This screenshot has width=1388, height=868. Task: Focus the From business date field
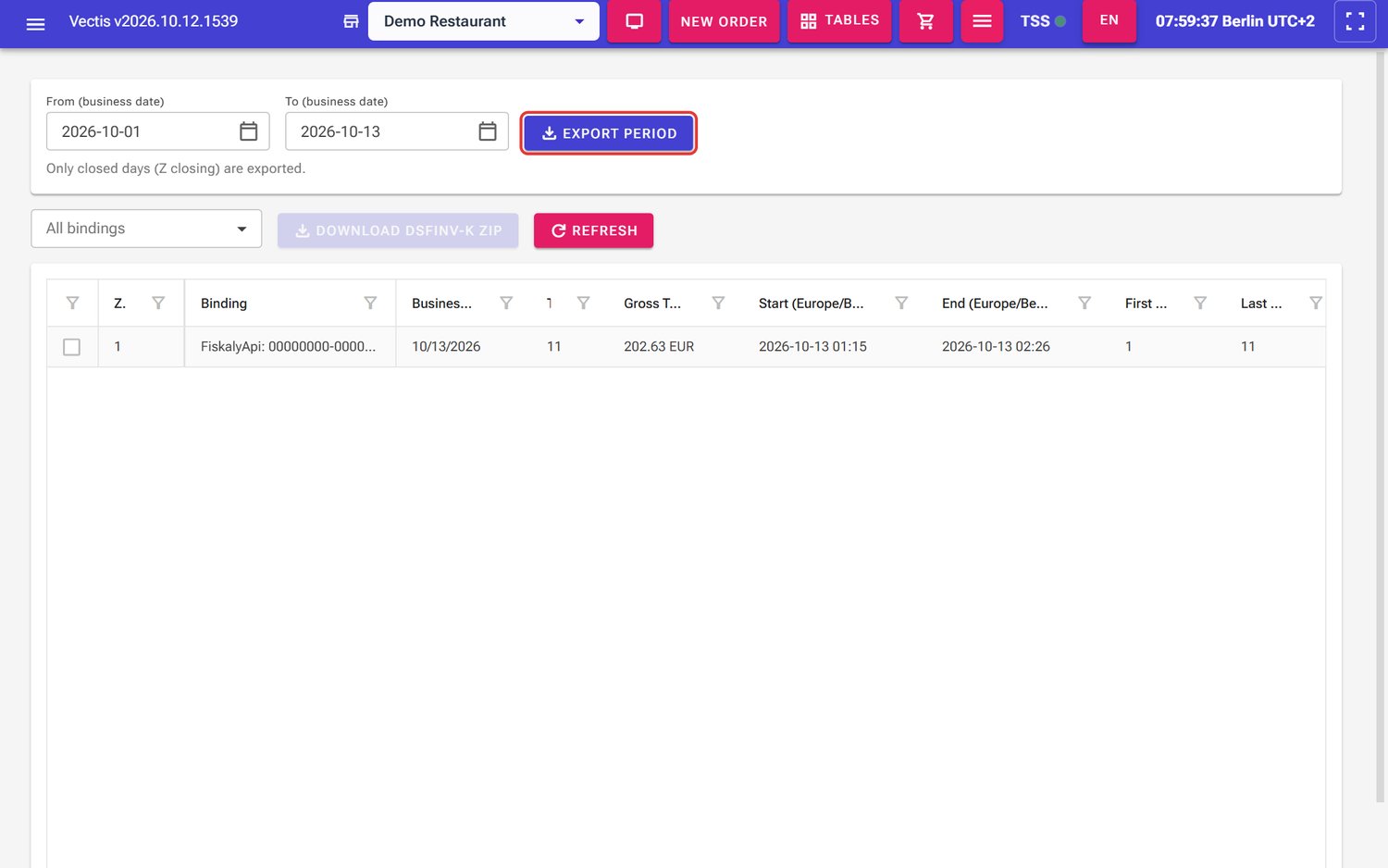coord(157,131)
